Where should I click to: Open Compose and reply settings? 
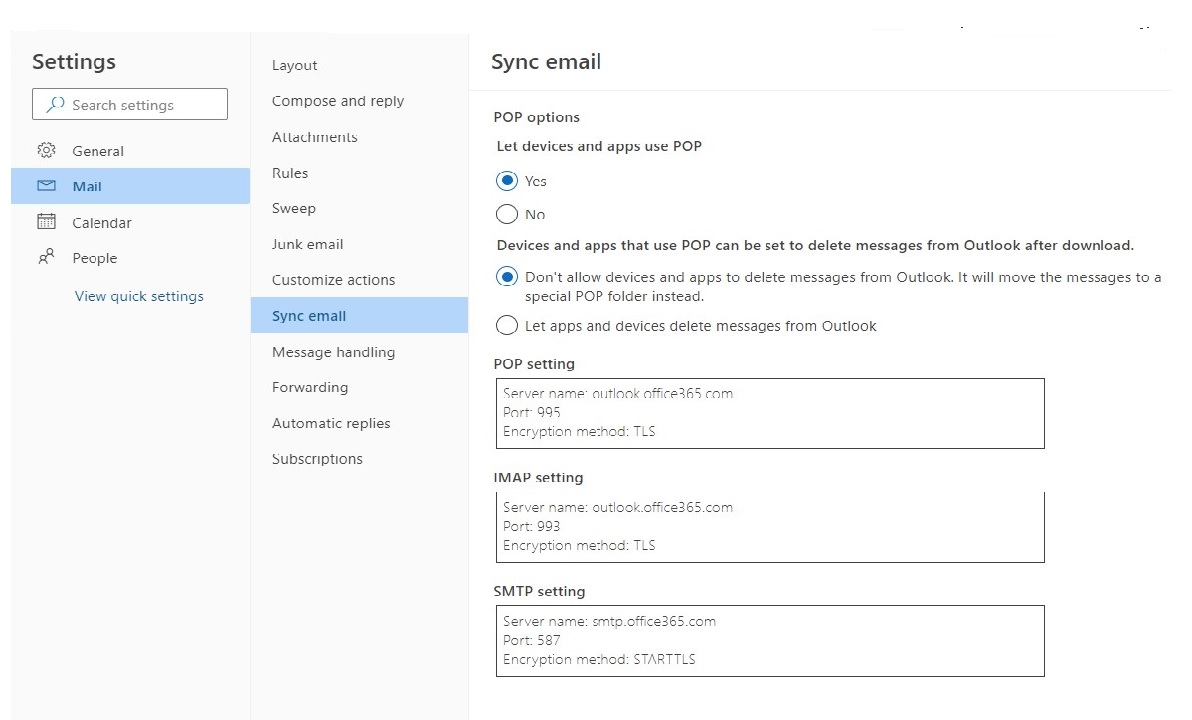338,101
